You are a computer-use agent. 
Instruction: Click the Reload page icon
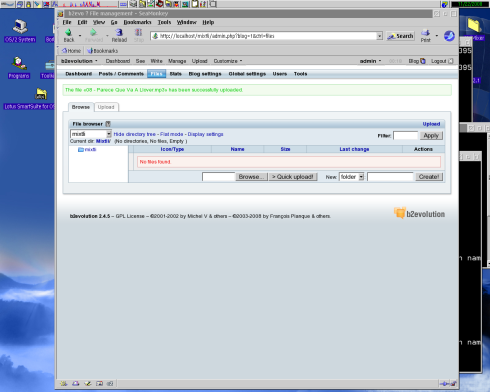pos(119,33)
